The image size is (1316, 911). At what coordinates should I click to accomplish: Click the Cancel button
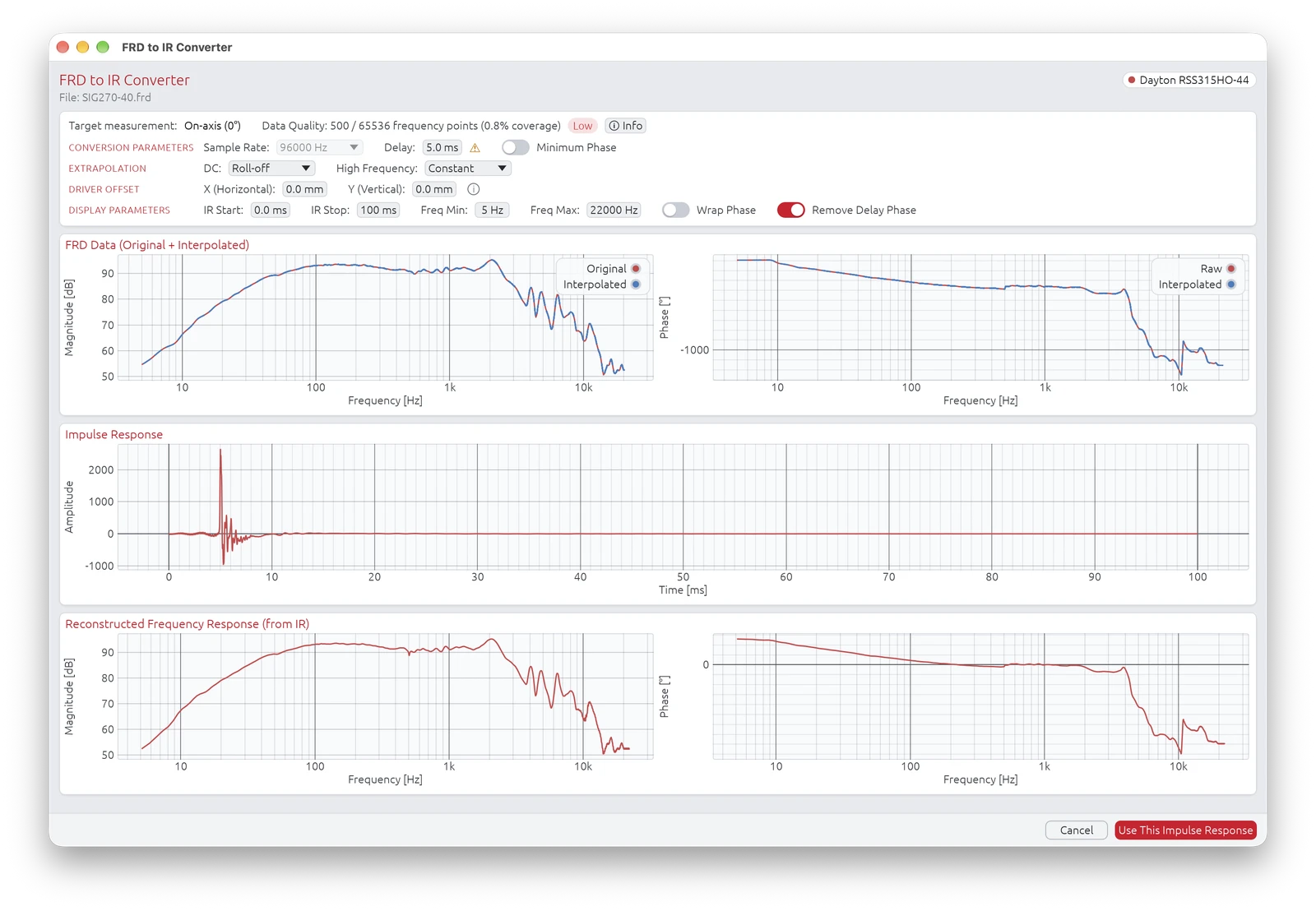1076,830
